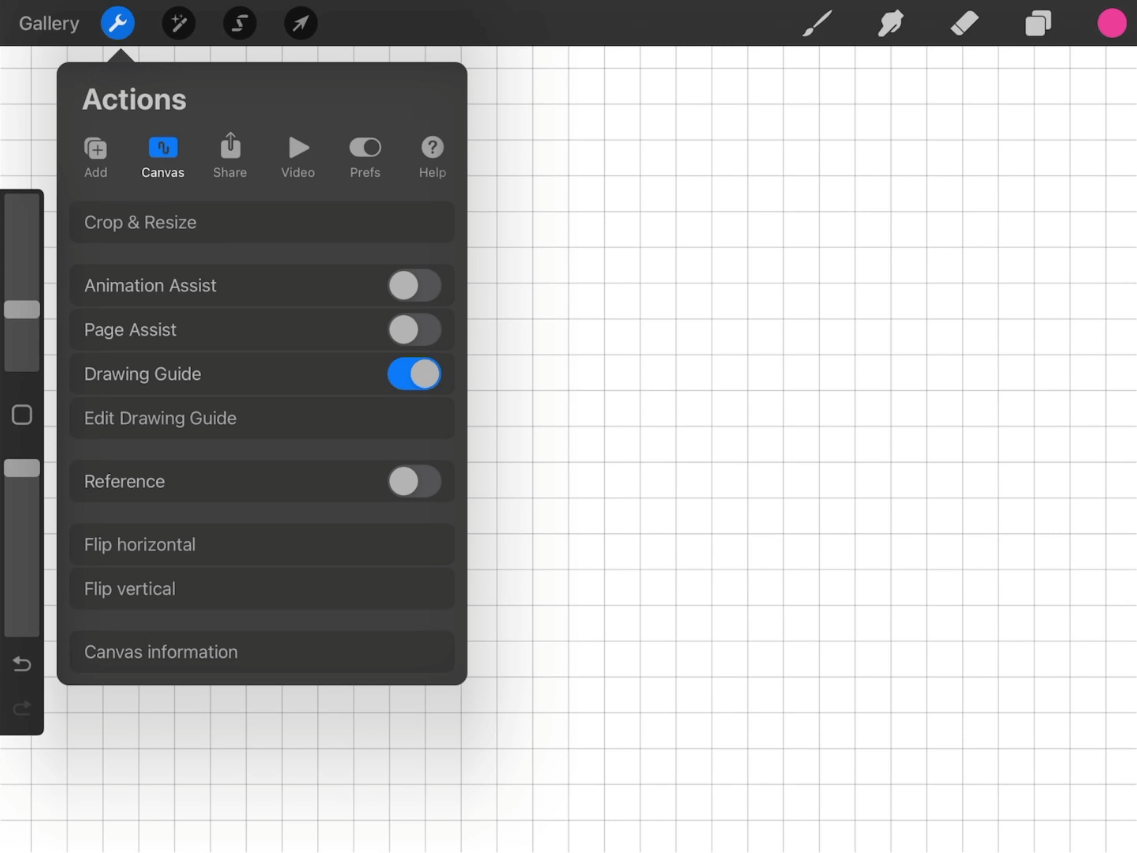The width and height of the screenshot is (1137, 853).
Task: Enable Animation Assist
Action: (414, 285)
